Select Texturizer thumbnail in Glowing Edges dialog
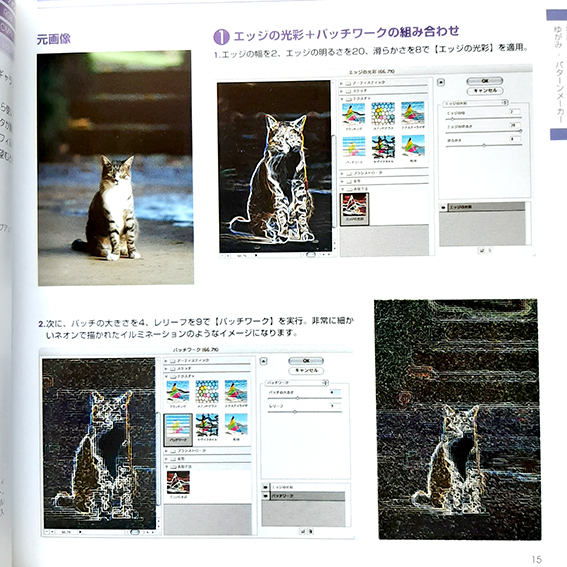 click(413, 113)
